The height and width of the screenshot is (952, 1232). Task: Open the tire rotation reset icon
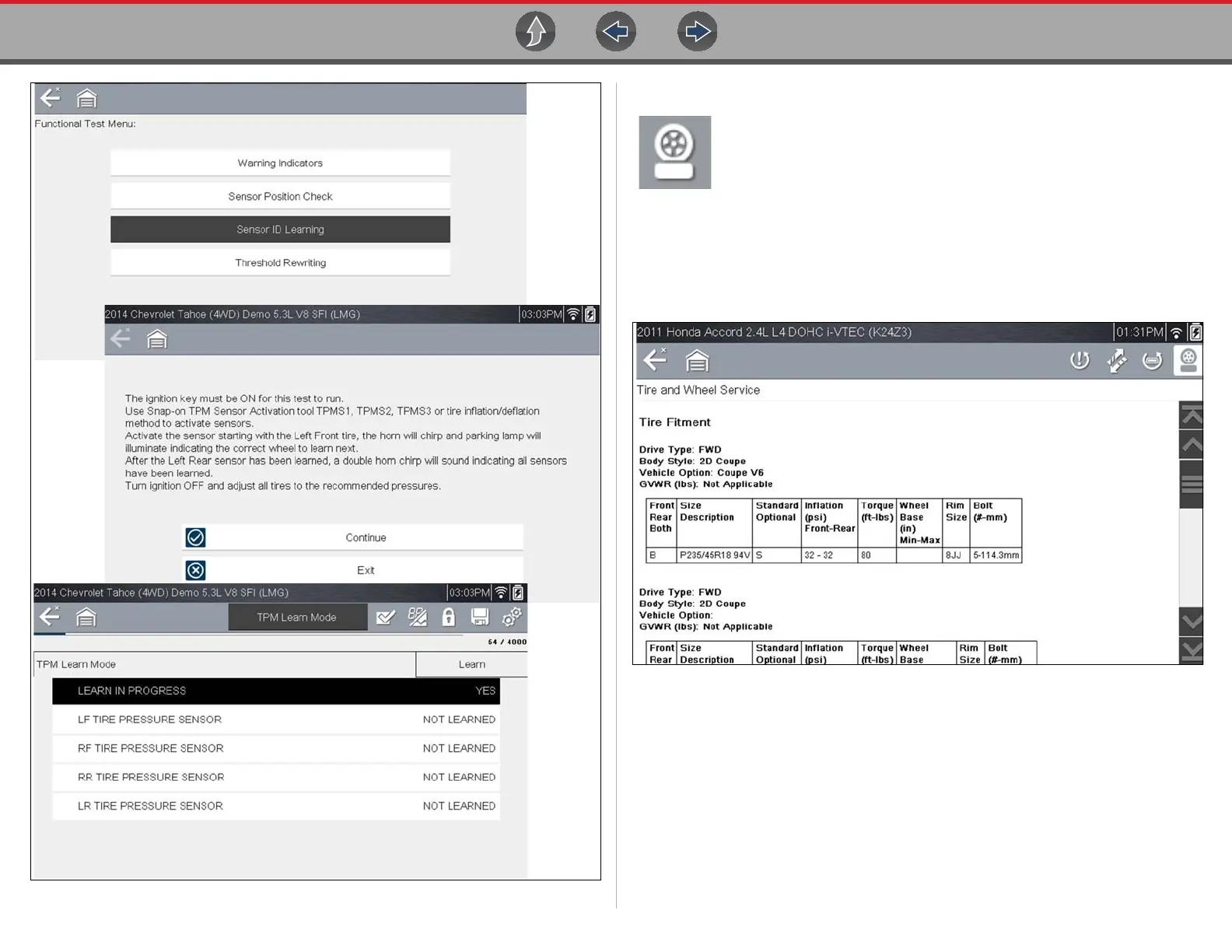(1152, 360)
